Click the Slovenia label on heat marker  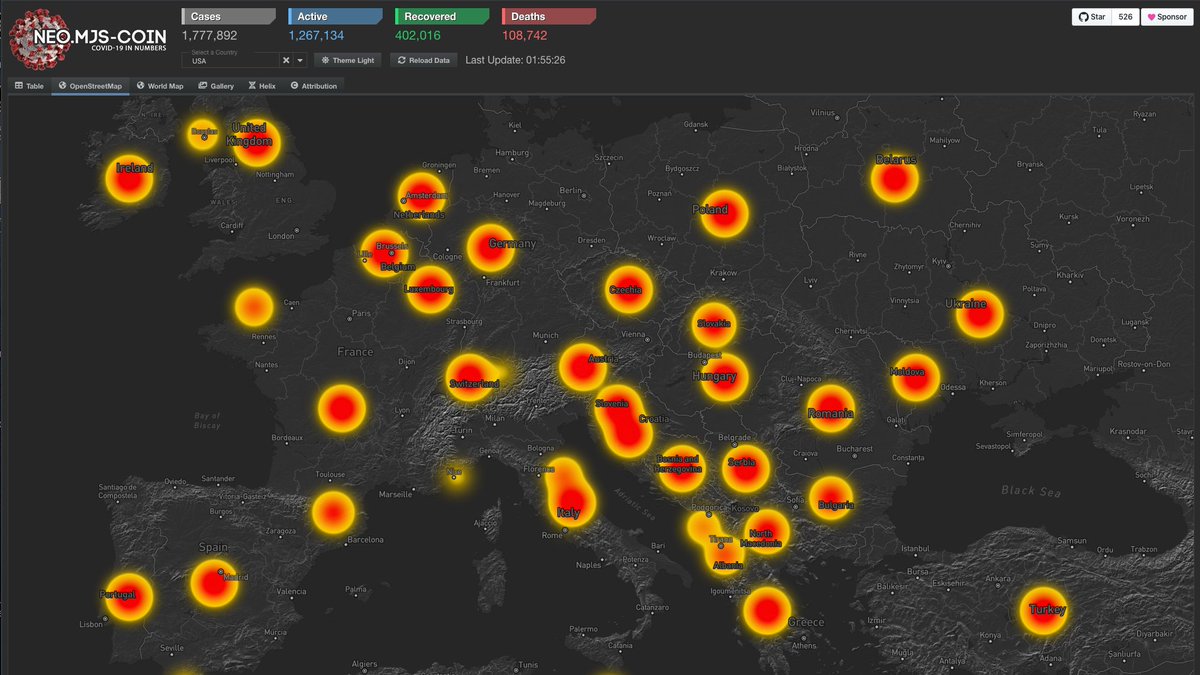coord(610,403)
